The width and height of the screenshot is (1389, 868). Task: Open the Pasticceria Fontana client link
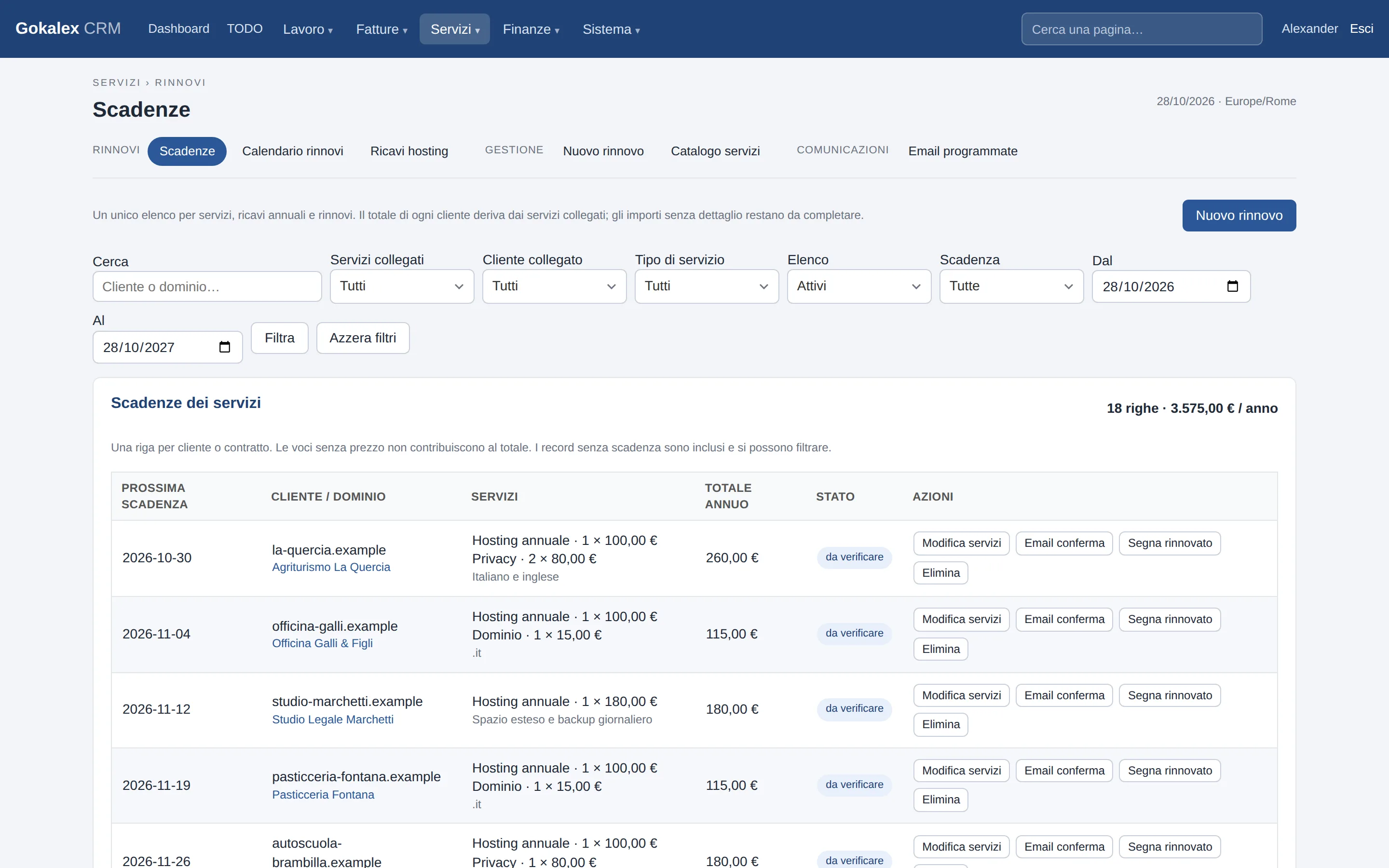point(323,795)
